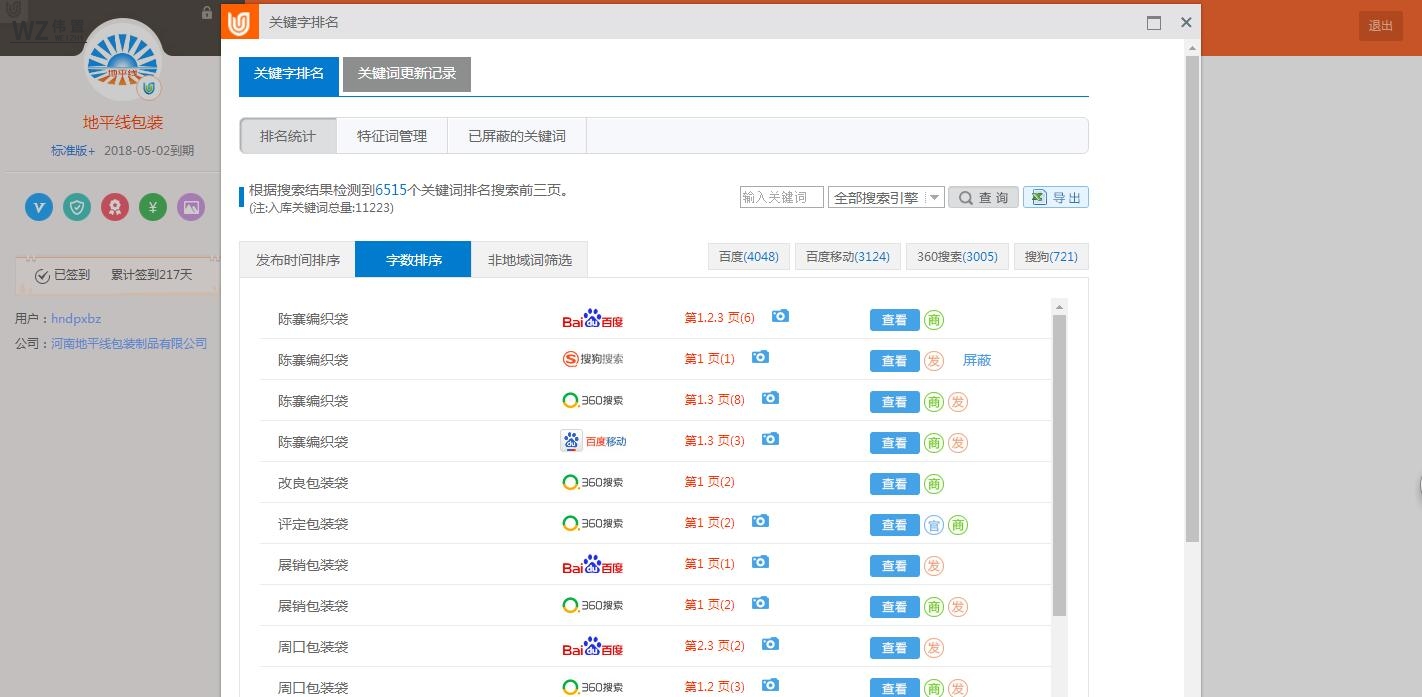Click the keyword list vertical scrollbar
The height and width of the screenshot is (697, 1422).
(1060, 460)
